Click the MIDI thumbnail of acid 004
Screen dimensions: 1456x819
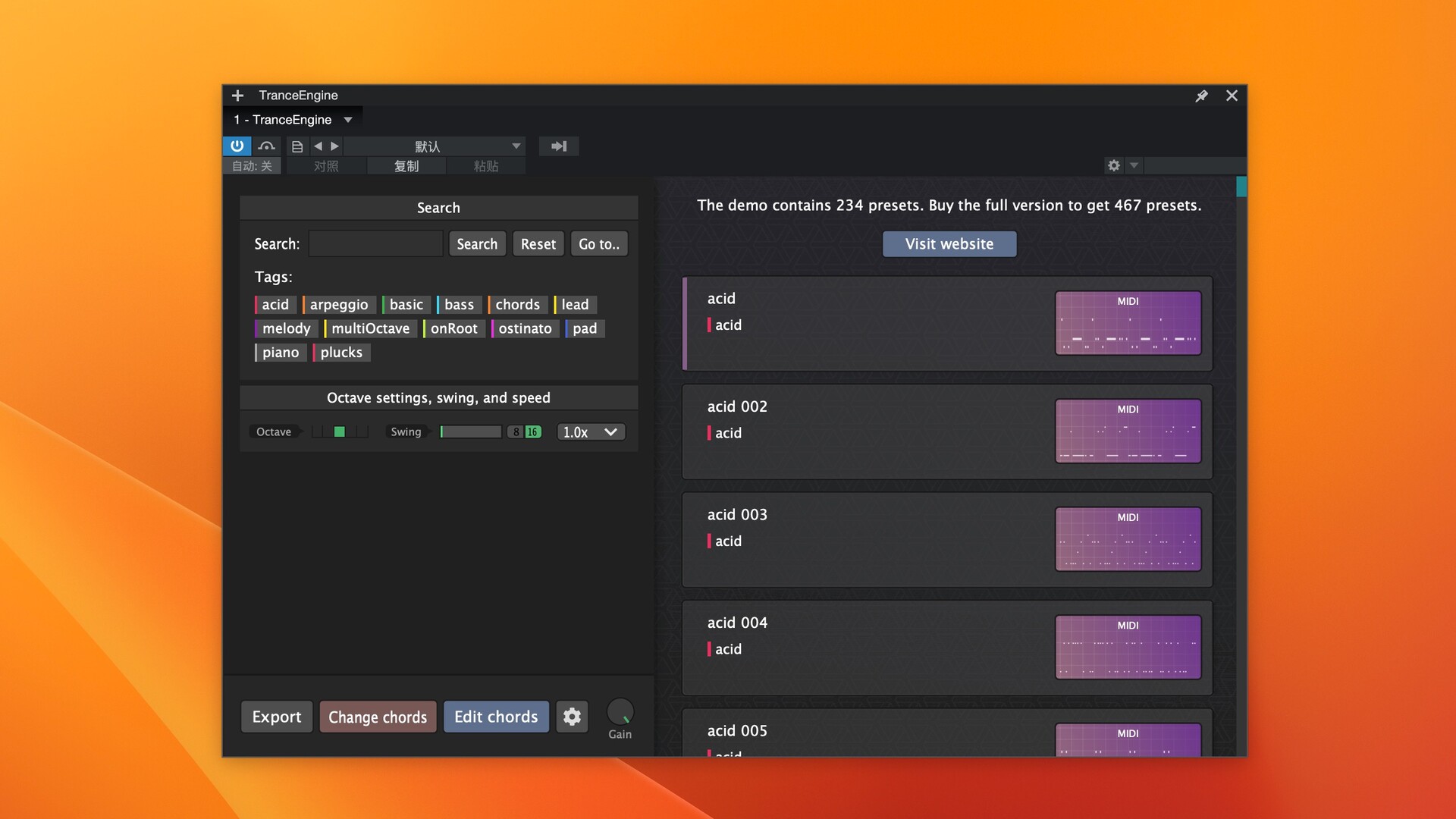point(1128,648)
